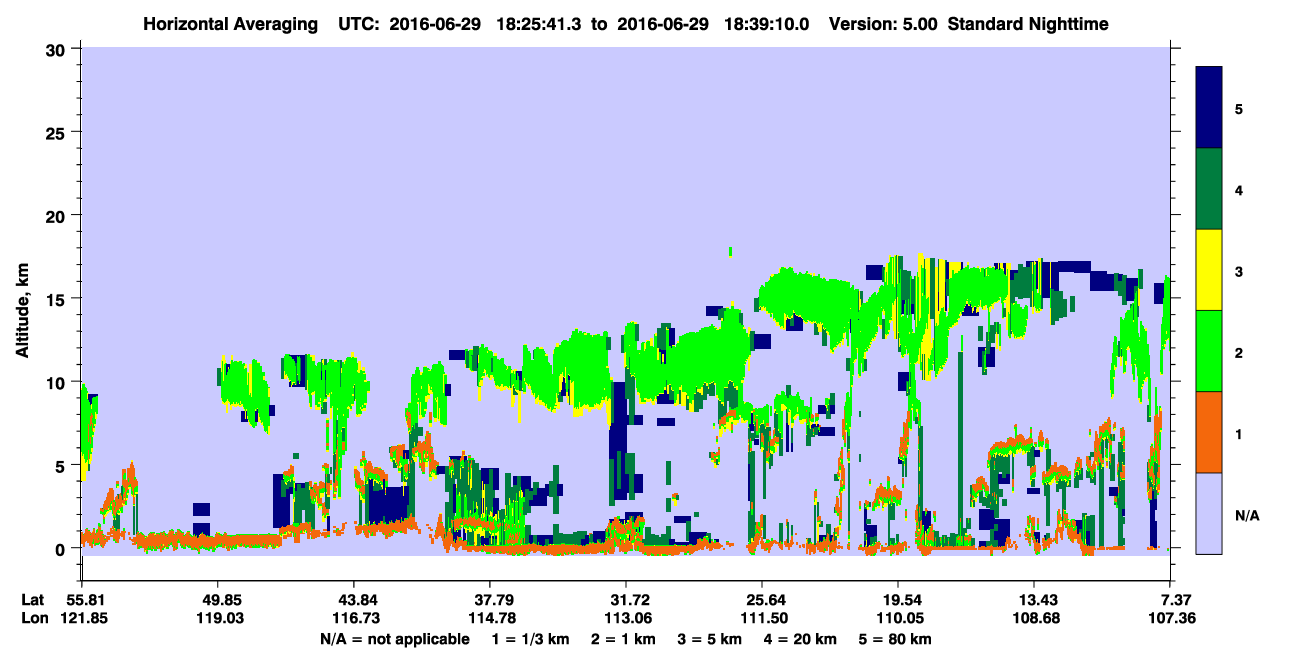Click the latitude value 7.37
The width and height of the screenshot is (1300, 667).
[x=1171, y=600]
